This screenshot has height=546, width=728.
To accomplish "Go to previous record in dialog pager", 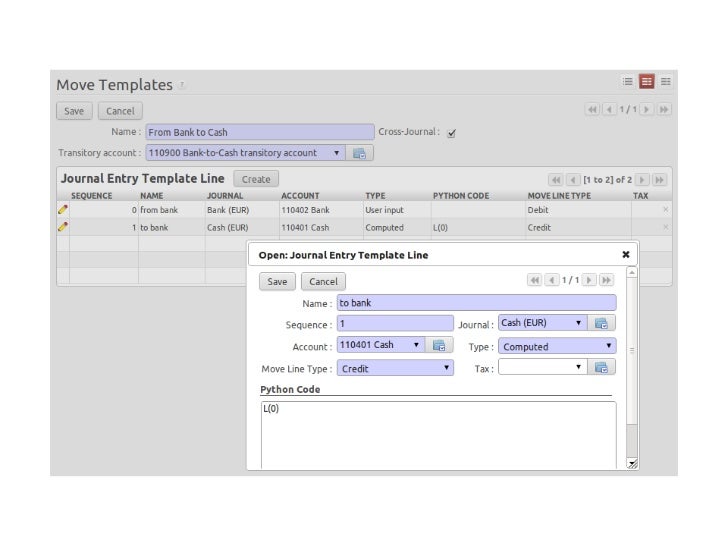I will tap(552, 280).
